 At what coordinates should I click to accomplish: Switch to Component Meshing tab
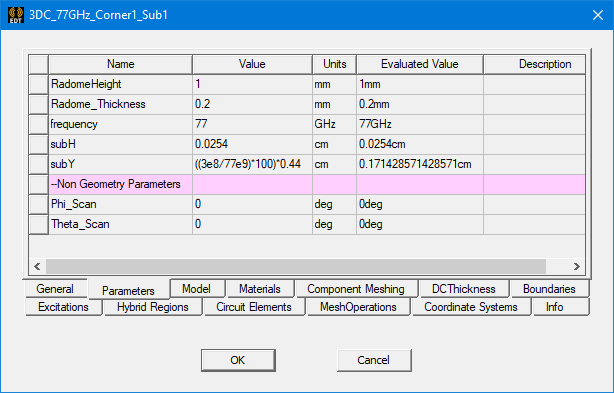pos(356,289)
